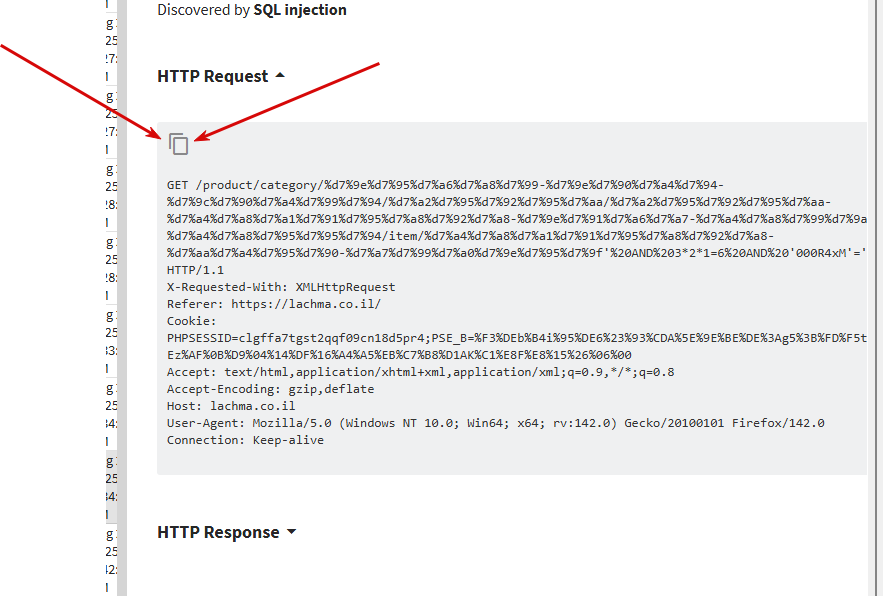
Task: Click the Accept-Encoding: gzip,deflate line
Action: (270, 389)
